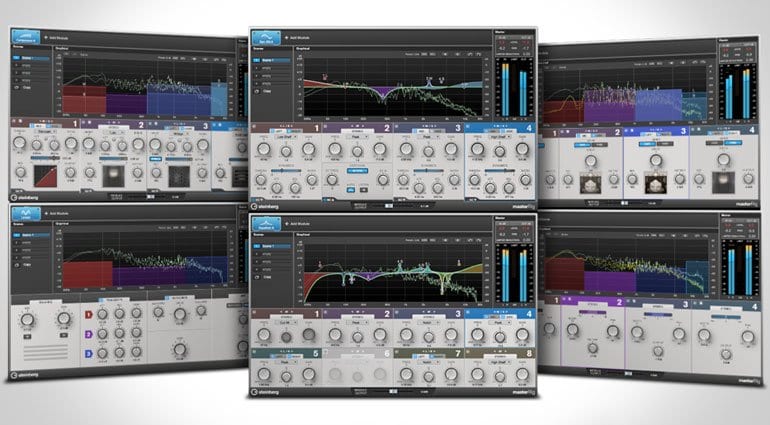This screenshot has height=425, width=770.
Task: Click the frequency knob of Equalizer band 1
Action: [x=264, y=335]
